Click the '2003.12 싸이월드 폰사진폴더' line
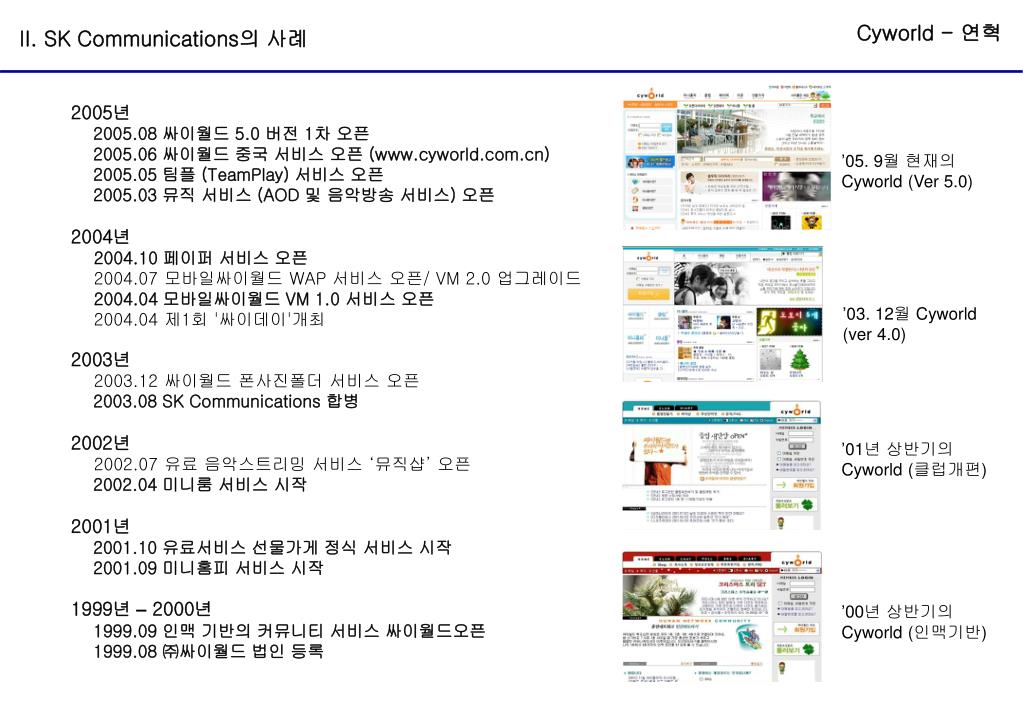 point(256,380)
